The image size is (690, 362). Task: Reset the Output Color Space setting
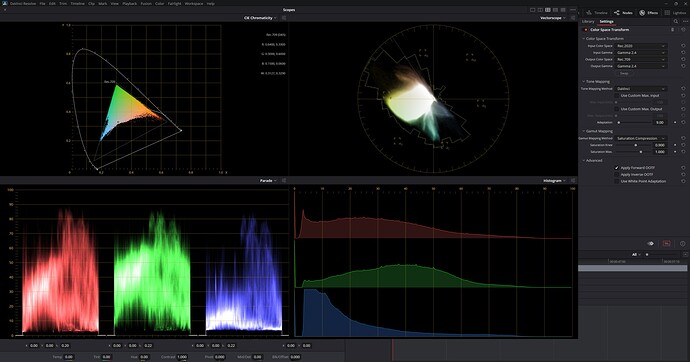coord(683,59)
